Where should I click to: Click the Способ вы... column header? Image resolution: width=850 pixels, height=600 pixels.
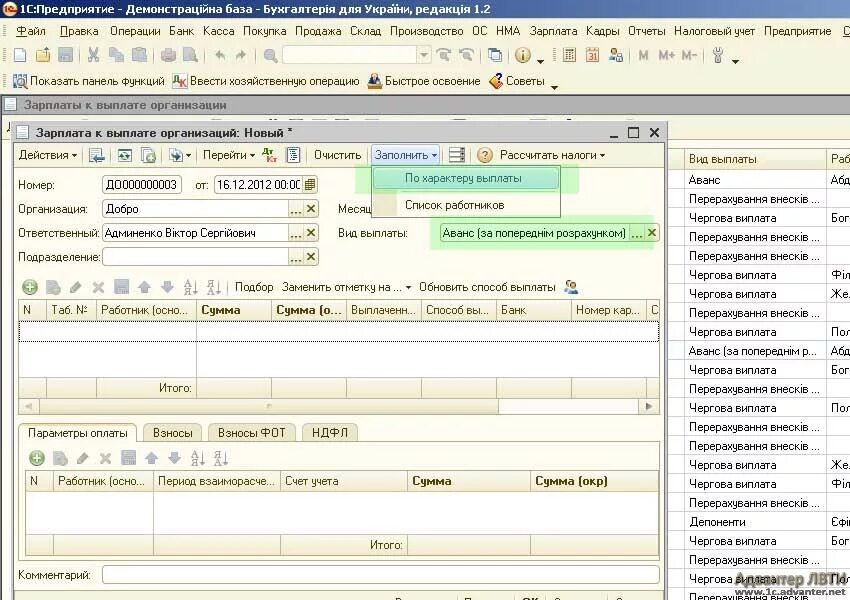click(x=459, y=310)
